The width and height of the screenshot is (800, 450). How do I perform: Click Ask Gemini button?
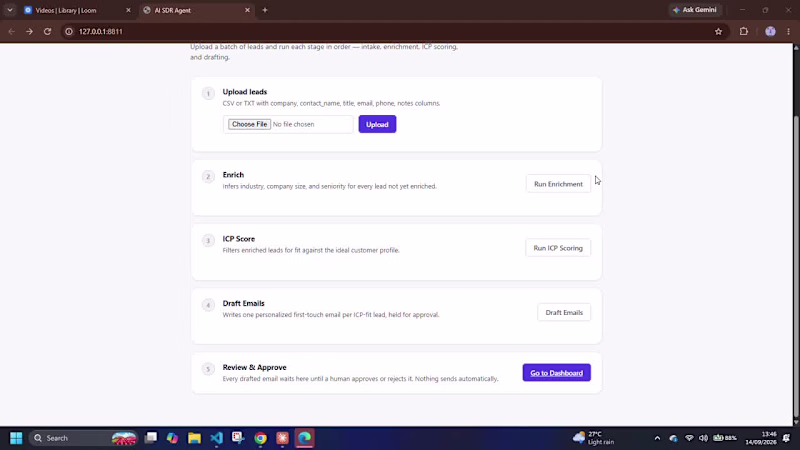tap(694, 10)
